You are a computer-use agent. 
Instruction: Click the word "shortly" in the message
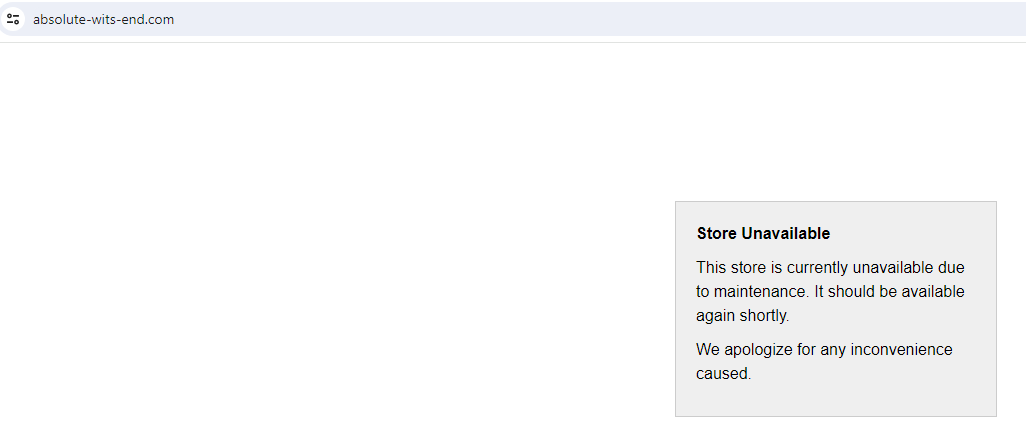(x=763, y=315)
